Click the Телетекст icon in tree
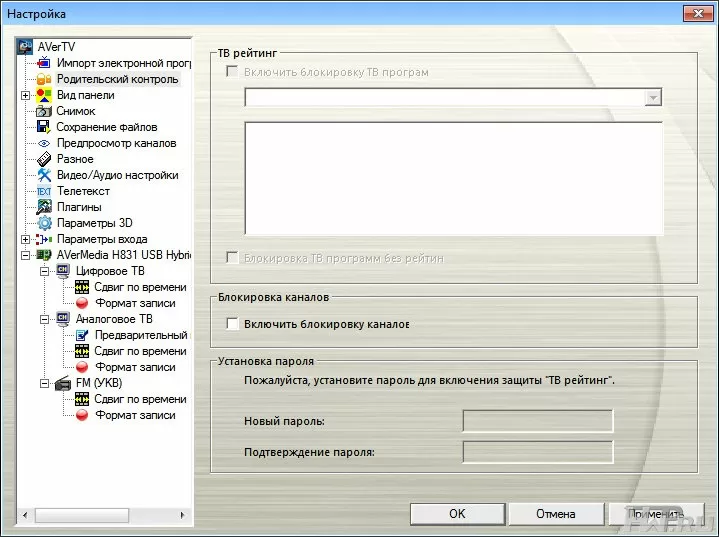The height and width of the screenshot is (537, 719). click(44, 191)
